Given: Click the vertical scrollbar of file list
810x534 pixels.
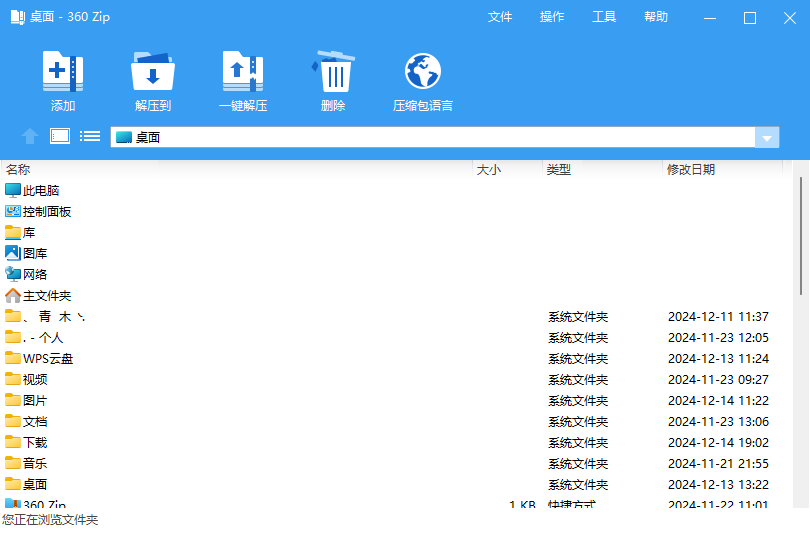Looking at the screenshot, I should tap(799, 235).
